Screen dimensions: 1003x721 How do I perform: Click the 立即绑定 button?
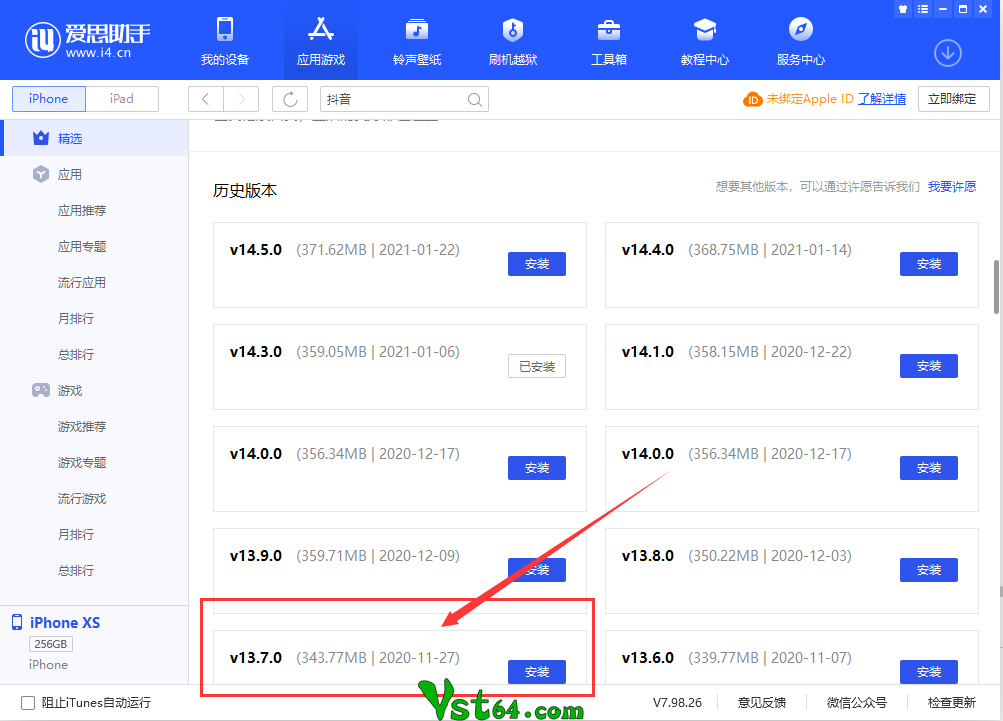coord(953,99)
